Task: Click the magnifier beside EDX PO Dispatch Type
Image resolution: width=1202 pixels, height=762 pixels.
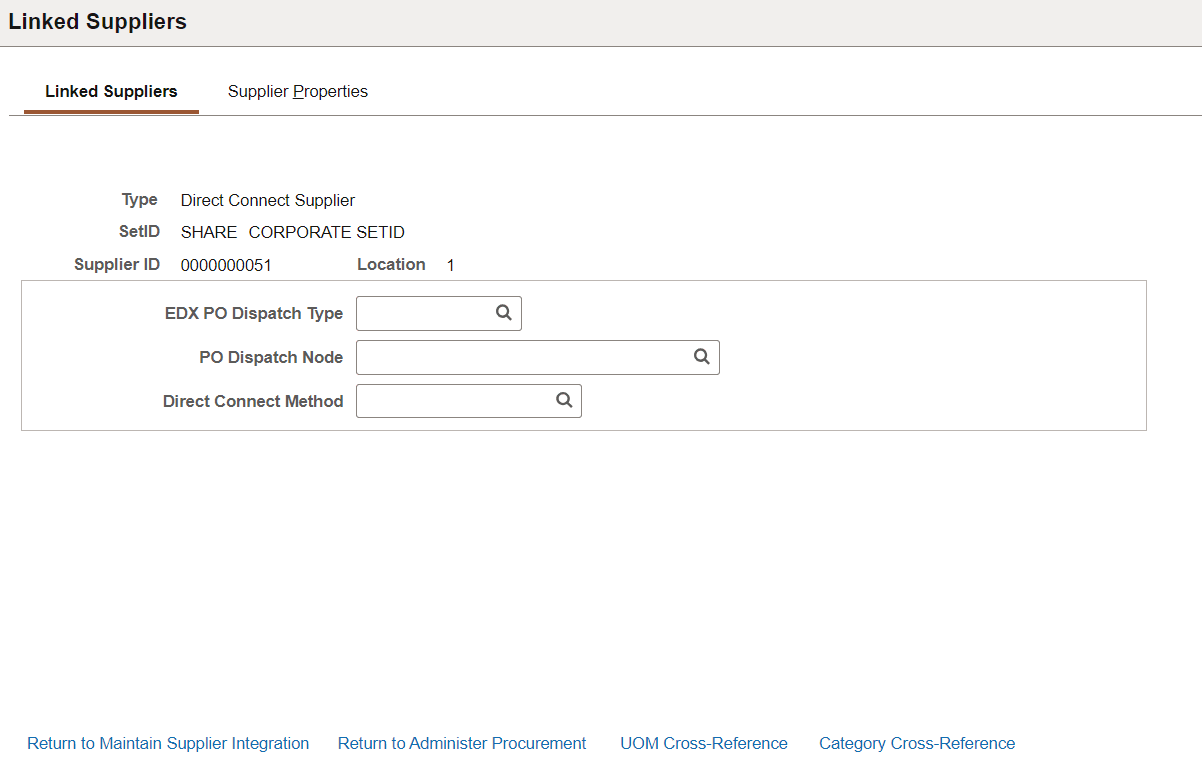Action: tap(502, 313)
